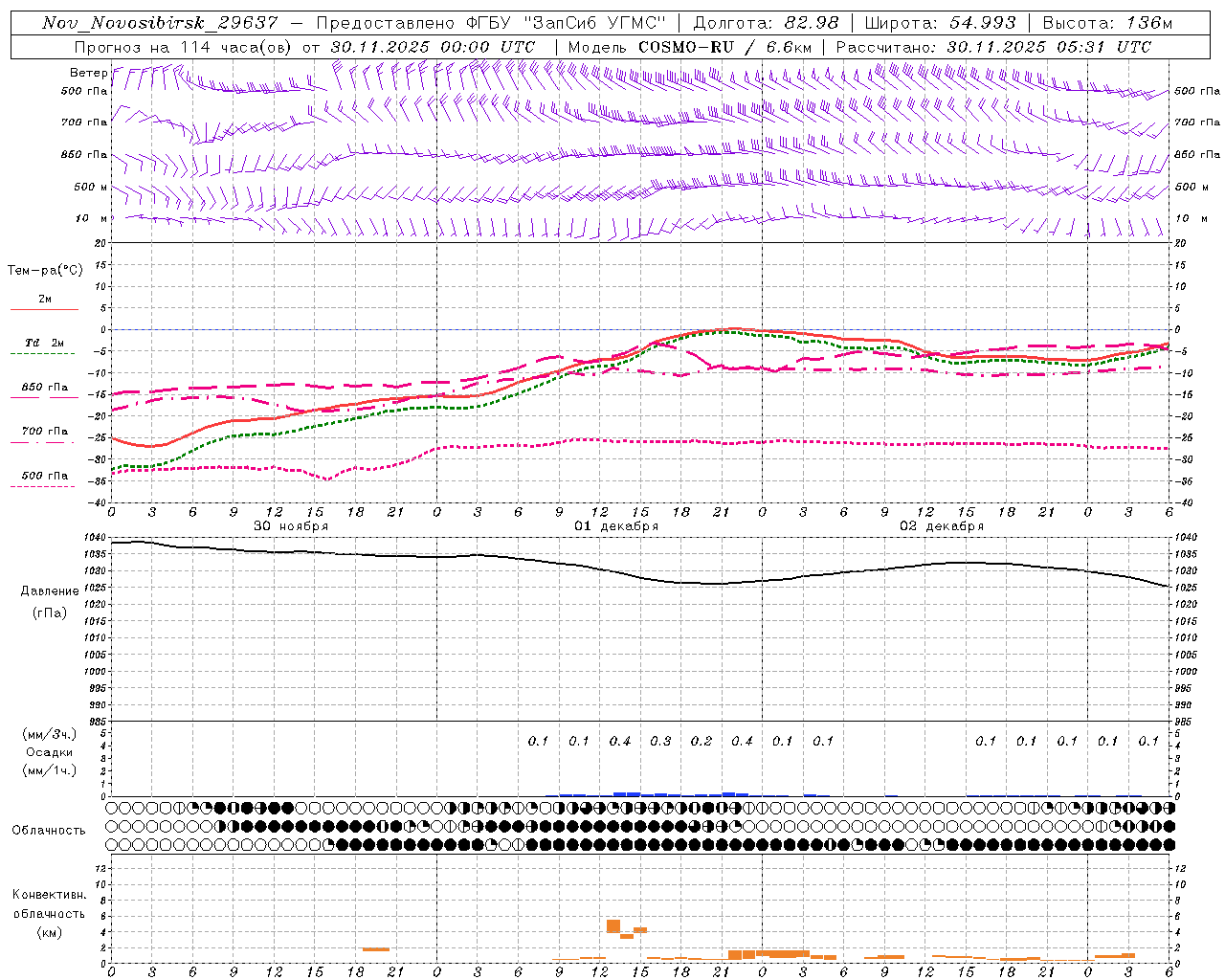Click the (мм/1ч.) precipitation unit label
This screenshot has width=1225, height=980.
coord(50,770)
